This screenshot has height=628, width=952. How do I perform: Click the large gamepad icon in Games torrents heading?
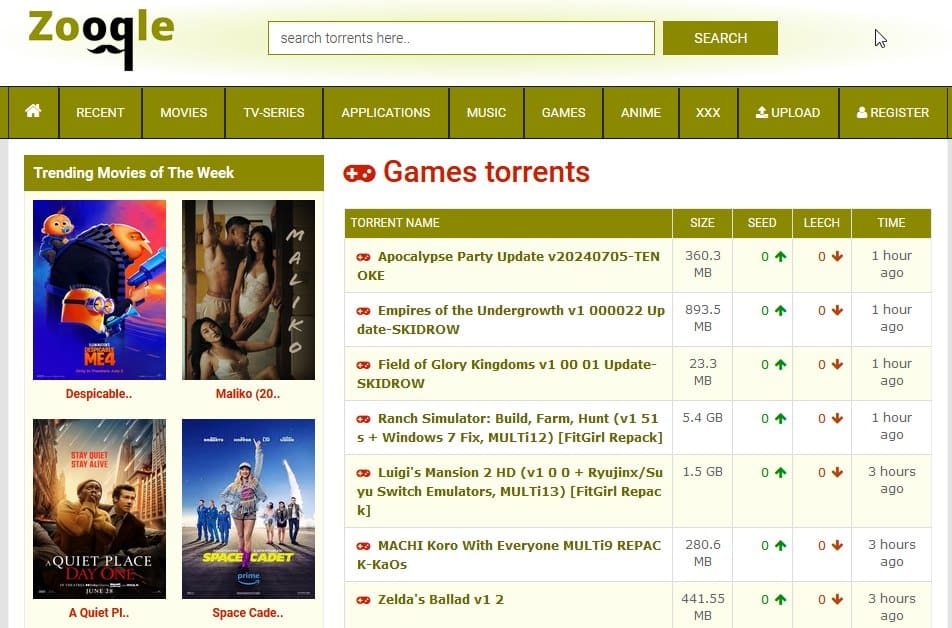[x=359, y=174]
